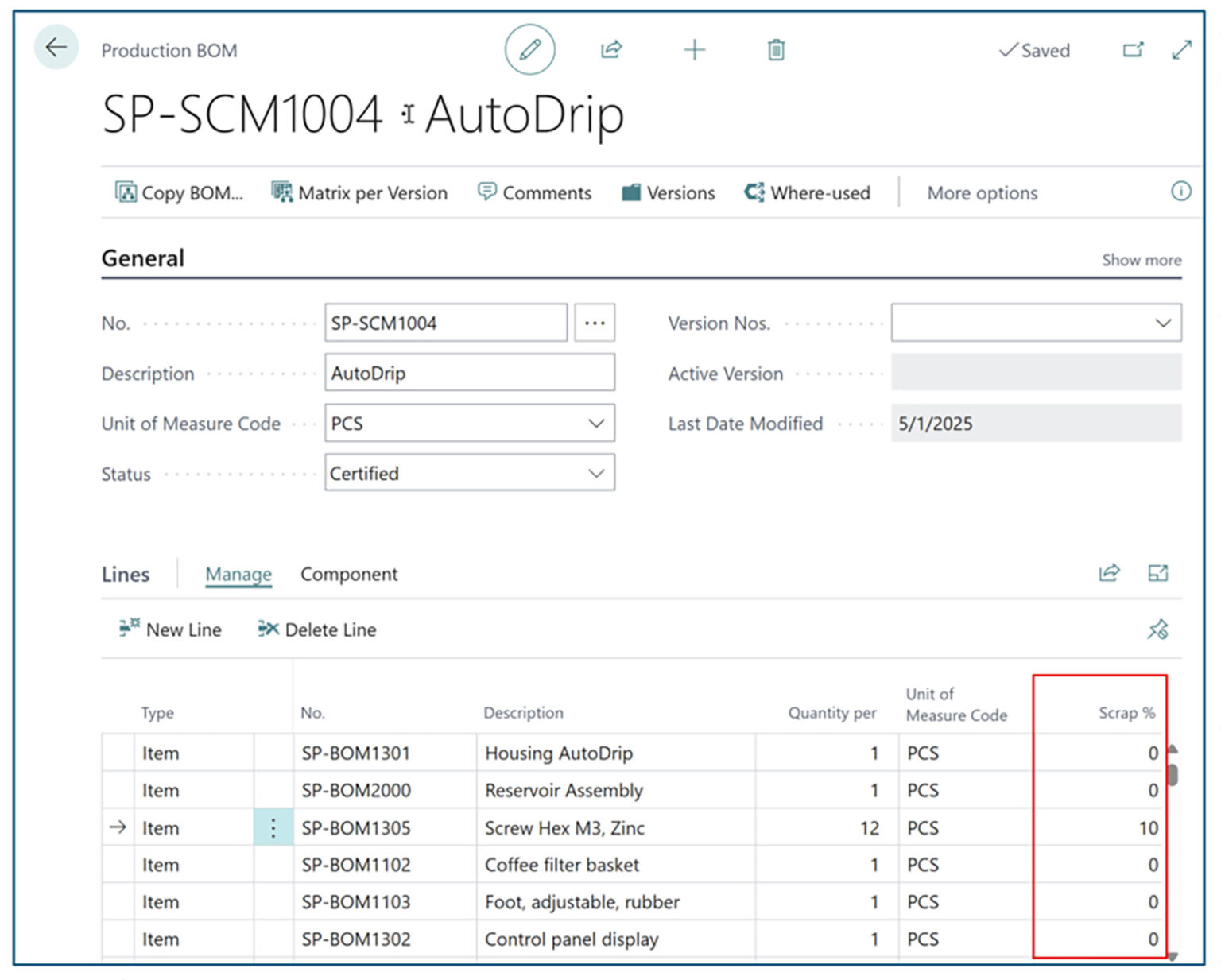
Task: Expand the Unit of Measure Code dropdown
Action: (x=596, y=424)
